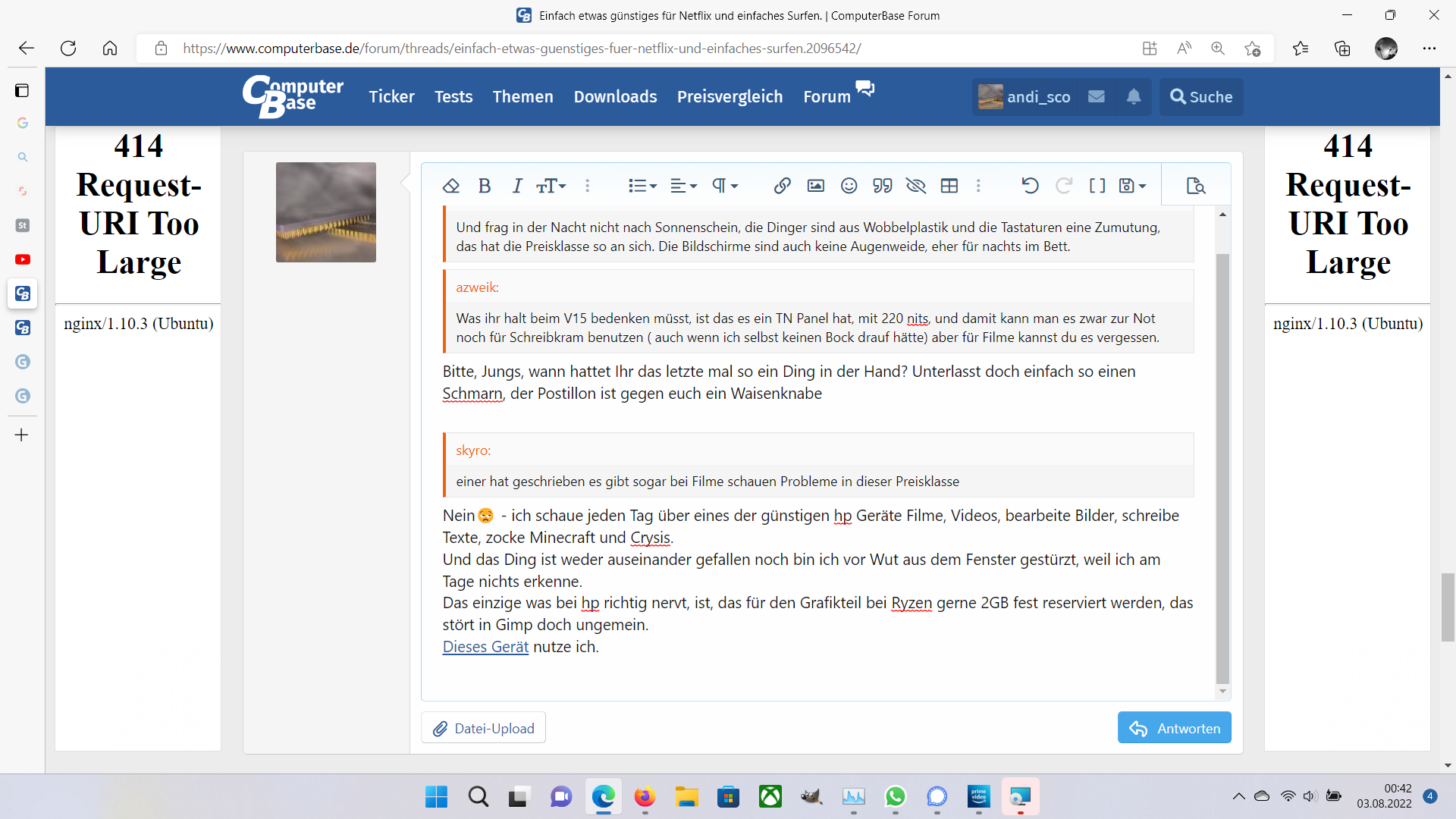Click the Datei-Upload button
Viewport: 1456px width, 819px height.
[483, 728]
